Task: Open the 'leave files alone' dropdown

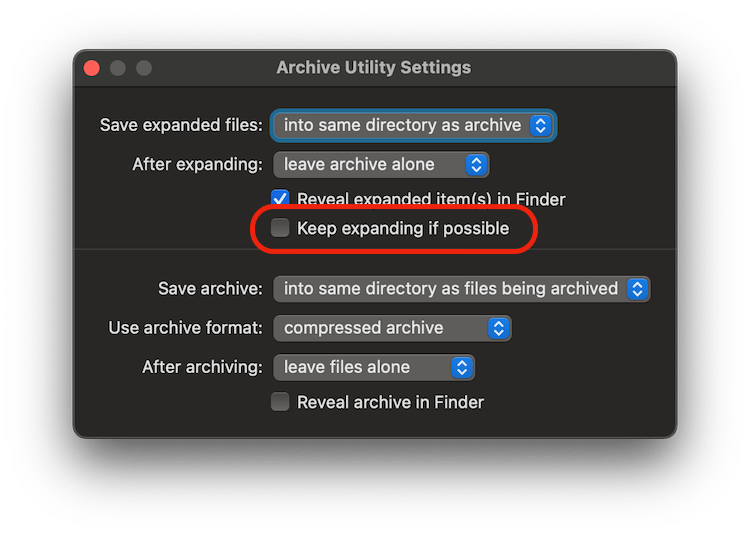Action: [x=373, y=367]
